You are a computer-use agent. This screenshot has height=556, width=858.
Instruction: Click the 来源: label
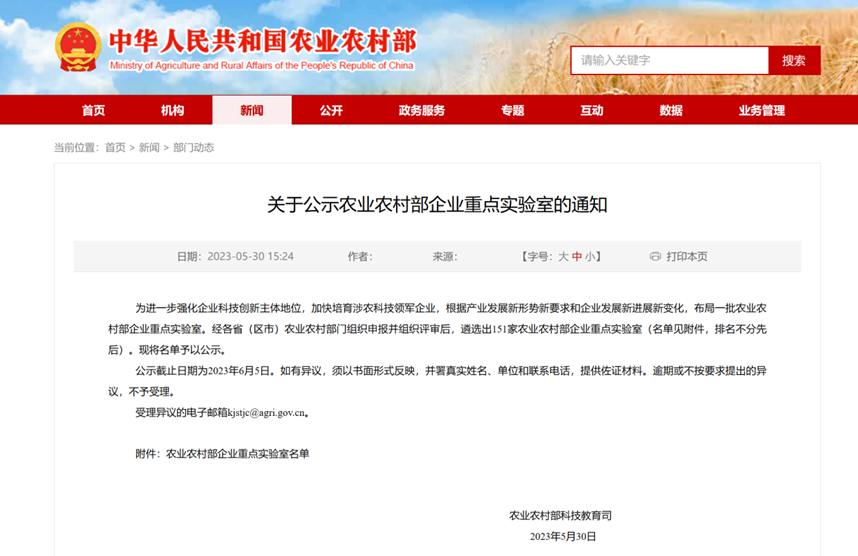tap(445, 256)
